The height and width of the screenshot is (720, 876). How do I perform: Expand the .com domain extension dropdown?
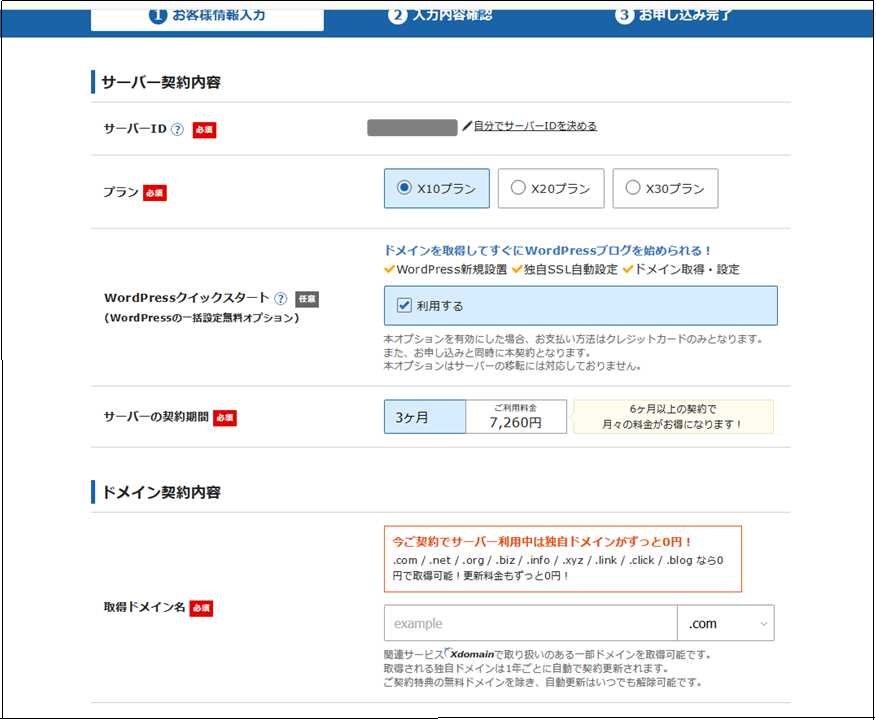coord(726,623)
